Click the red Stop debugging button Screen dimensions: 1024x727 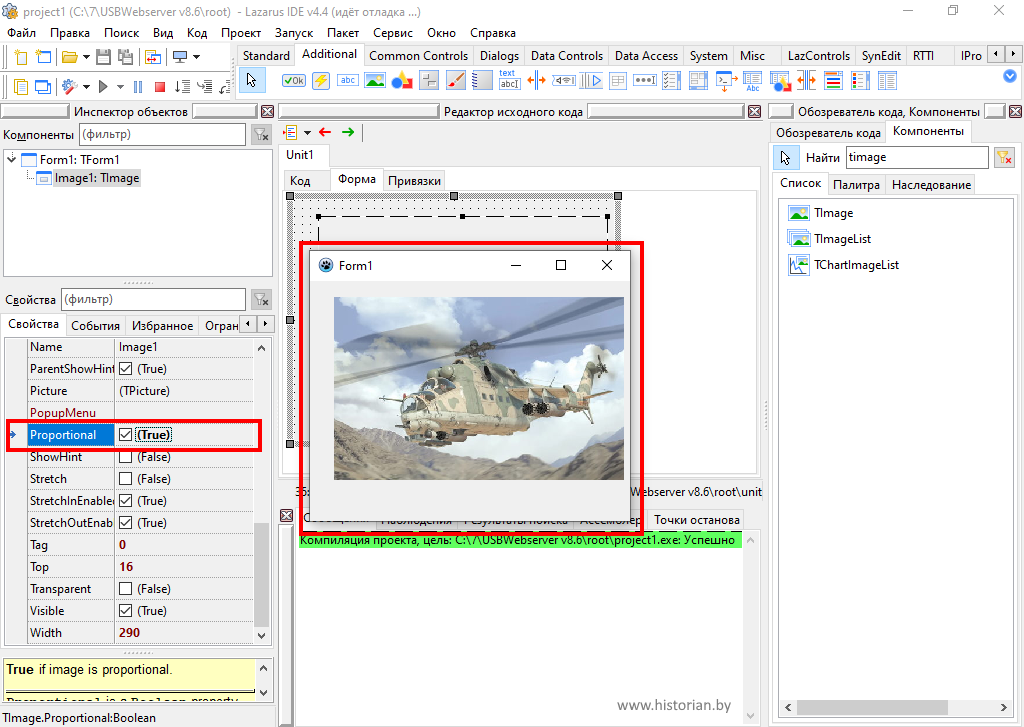[161, 87]
